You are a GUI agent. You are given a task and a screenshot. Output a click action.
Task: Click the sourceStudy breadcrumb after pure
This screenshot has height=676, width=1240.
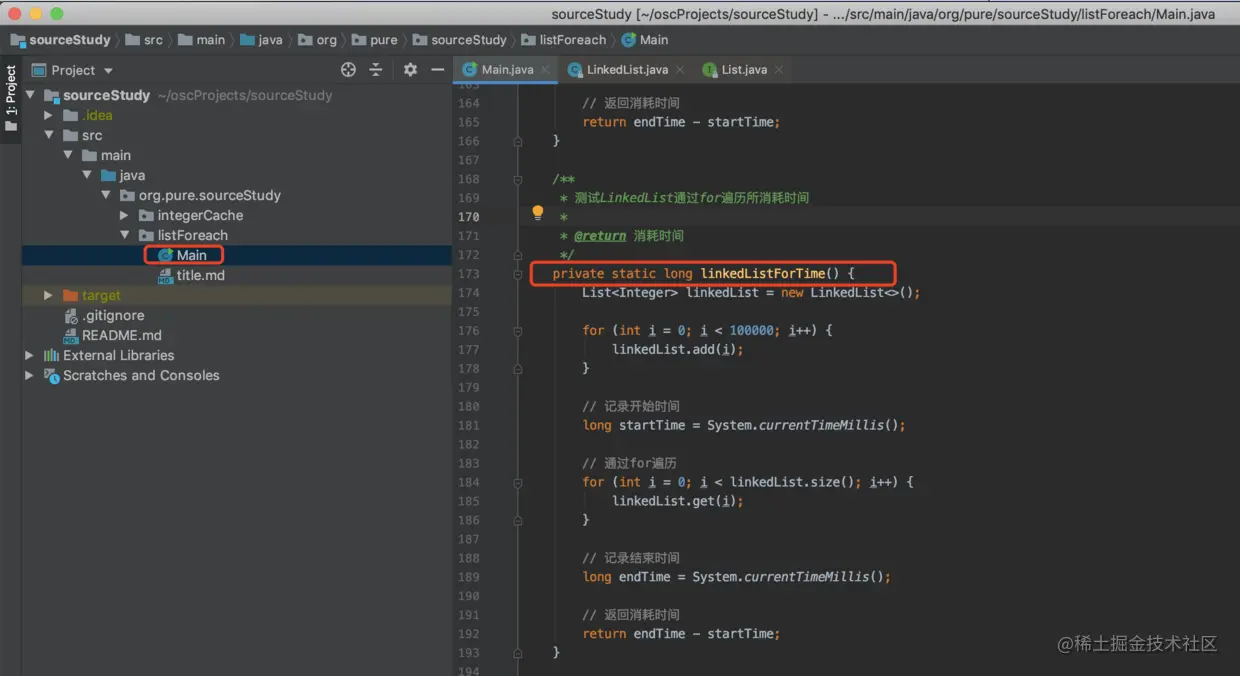point(459,40)
